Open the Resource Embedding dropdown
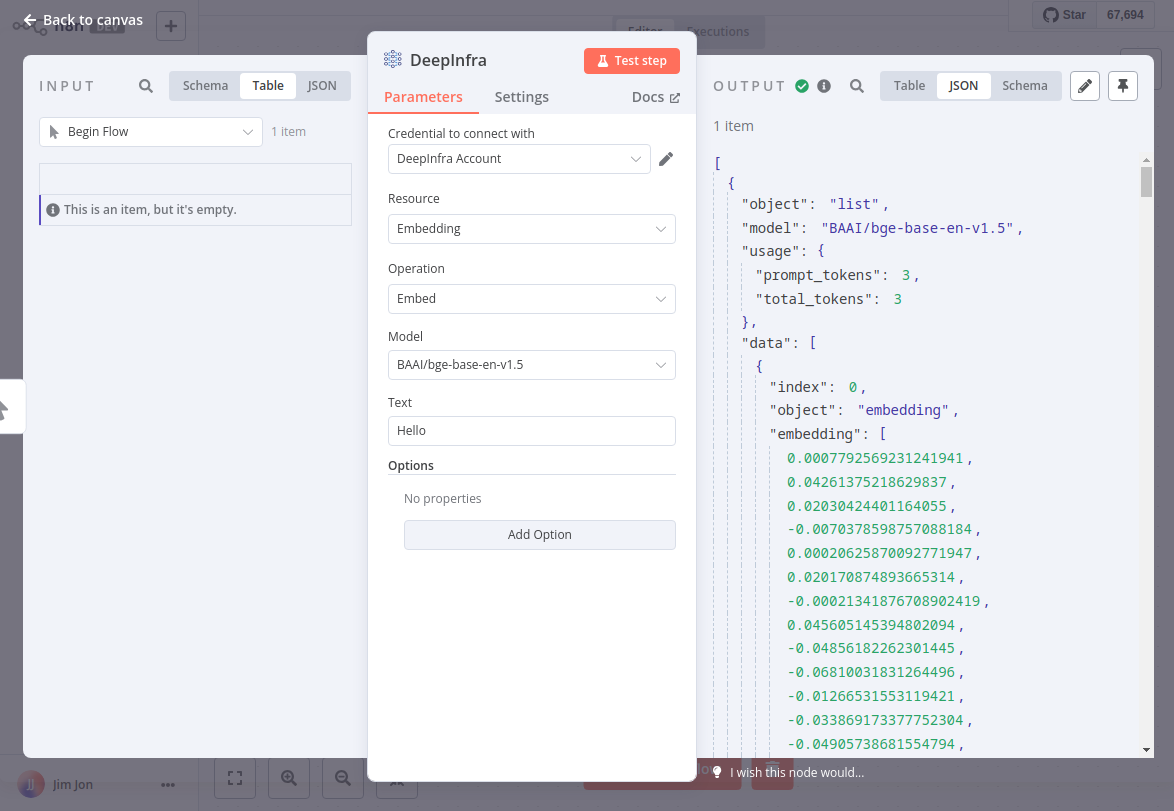1174x811 pixels. pyautogui.click(x=532, y=229)
